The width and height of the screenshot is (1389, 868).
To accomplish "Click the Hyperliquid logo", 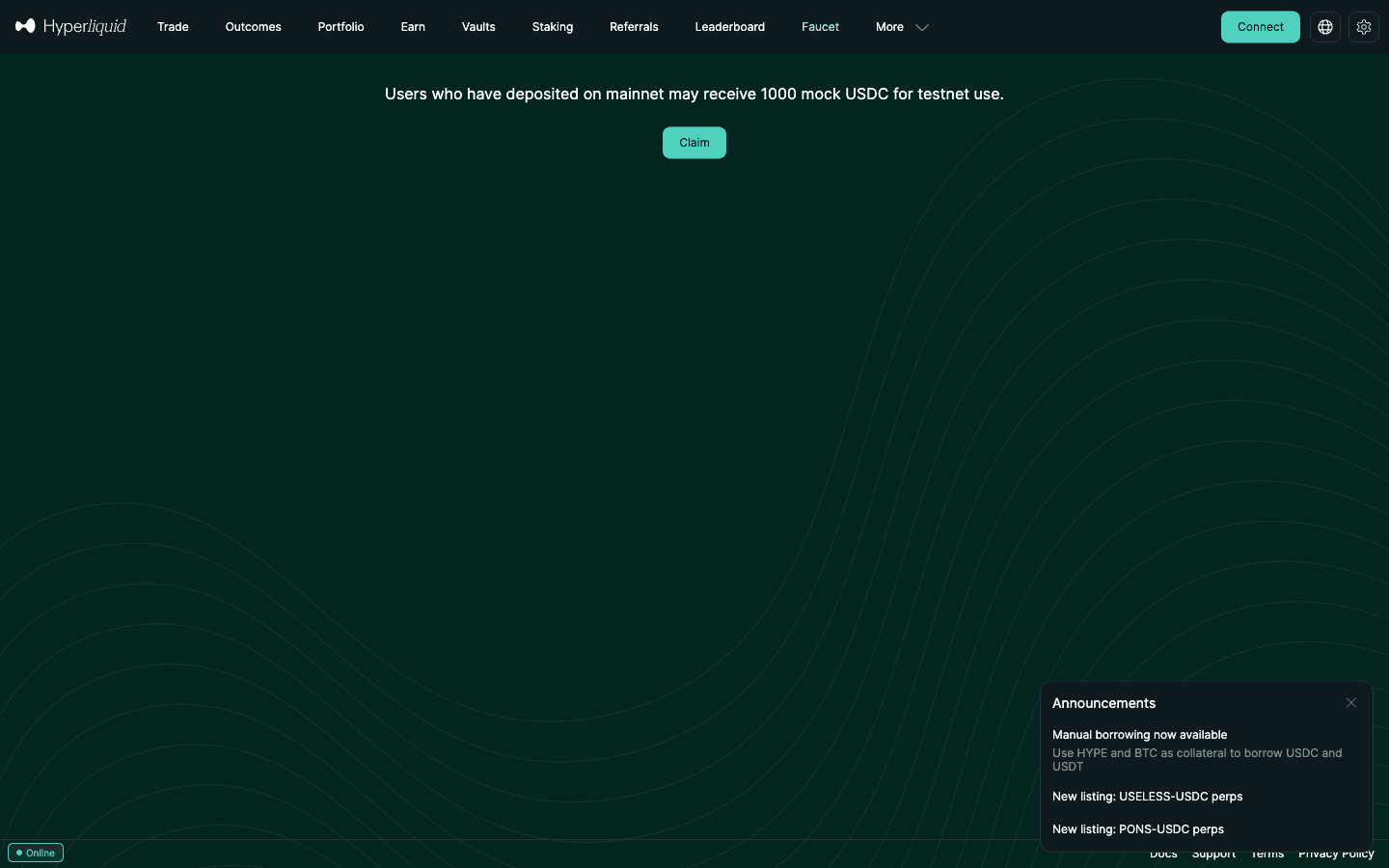I will [x=70, y=26].
